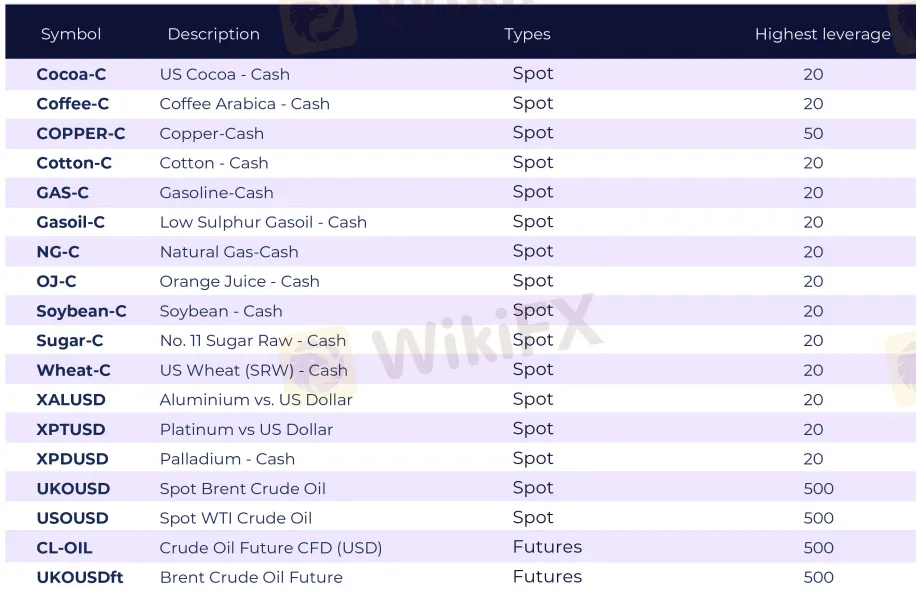Select the Cocoa-C symbol
Screen dimensions: 916x589
click(71, 74)
